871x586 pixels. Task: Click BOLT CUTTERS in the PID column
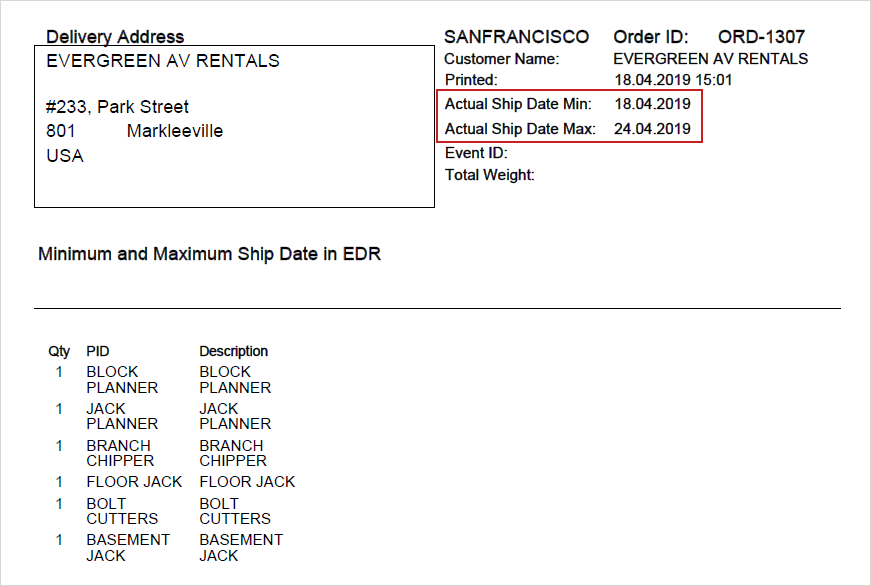[122, 511]
